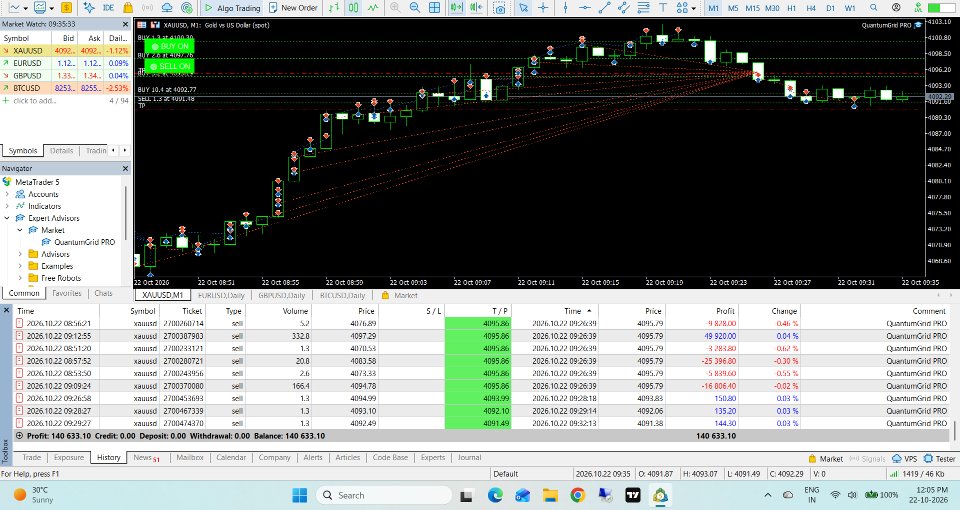The image size is (960, 510).
Task: Switch chart to candlesticks style
Action: click(353, 7)
